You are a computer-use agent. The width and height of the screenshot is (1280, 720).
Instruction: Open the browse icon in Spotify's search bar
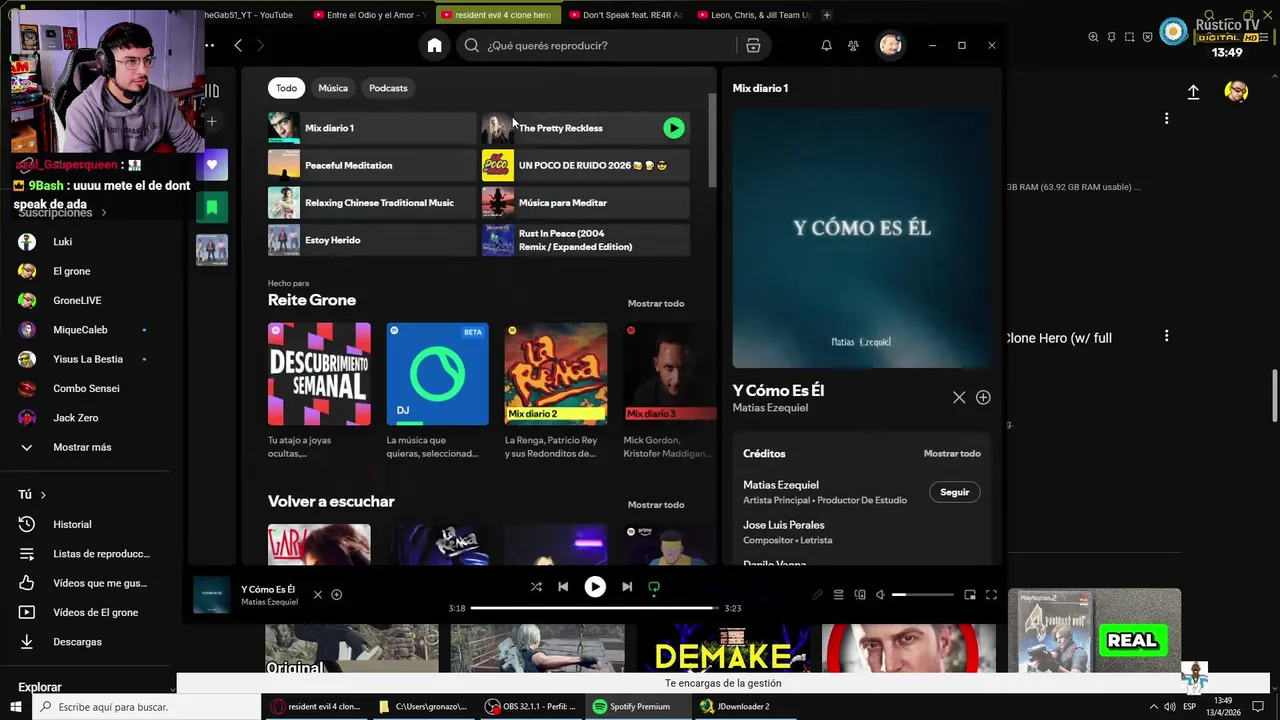point(753,45)
